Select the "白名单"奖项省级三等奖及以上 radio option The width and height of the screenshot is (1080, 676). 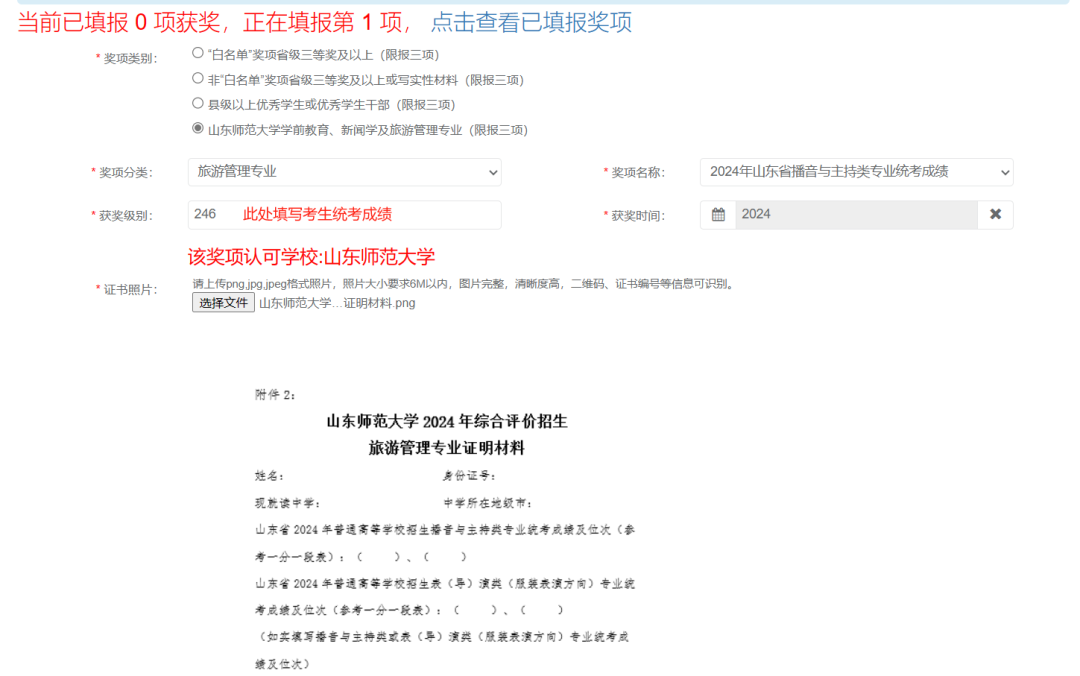coord(198,54)
